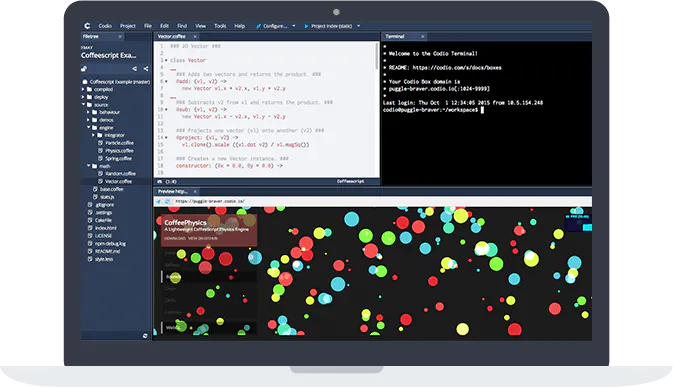Click the Codio C logo icon
The image size is (673, 387).
pyautogui.click(x=87, y=26)
